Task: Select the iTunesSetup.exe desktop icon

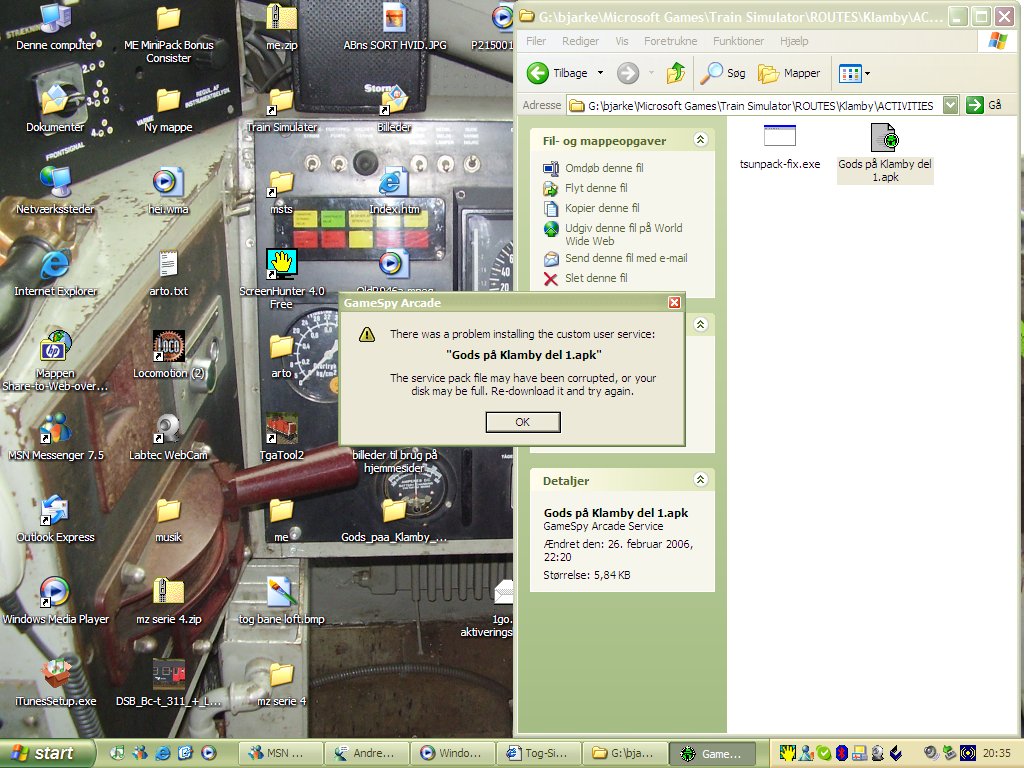Action: [x=56, y=683]
